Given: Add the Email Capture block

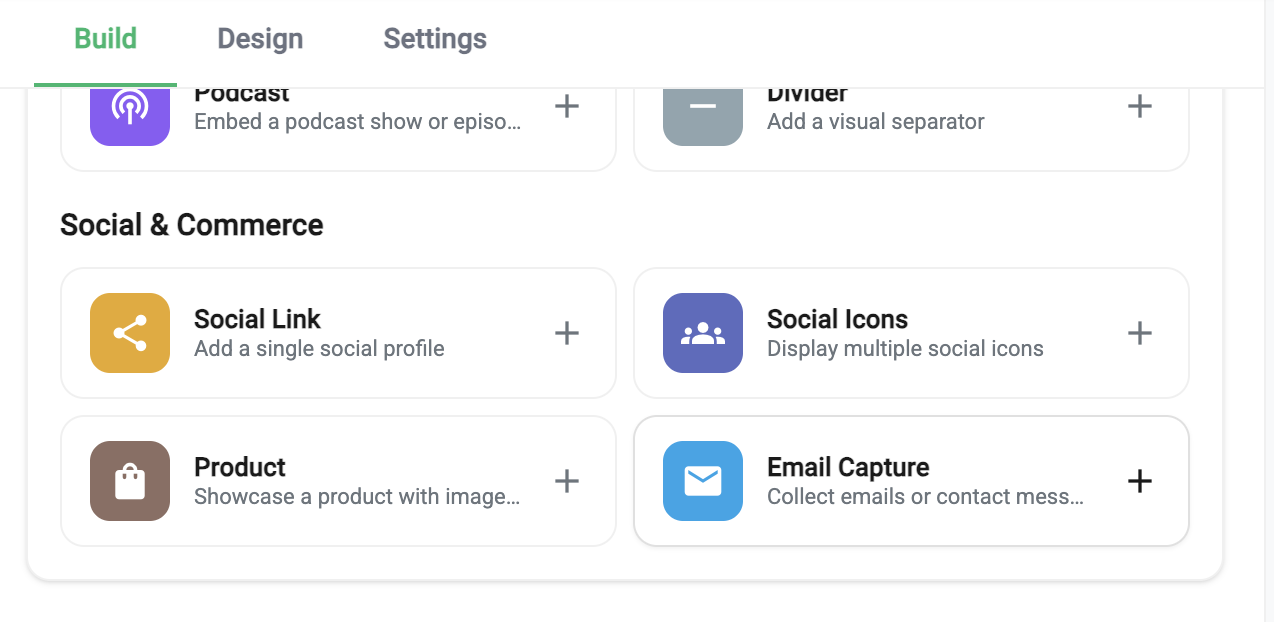Looking at the screenshot, I should coord(1139,481).
